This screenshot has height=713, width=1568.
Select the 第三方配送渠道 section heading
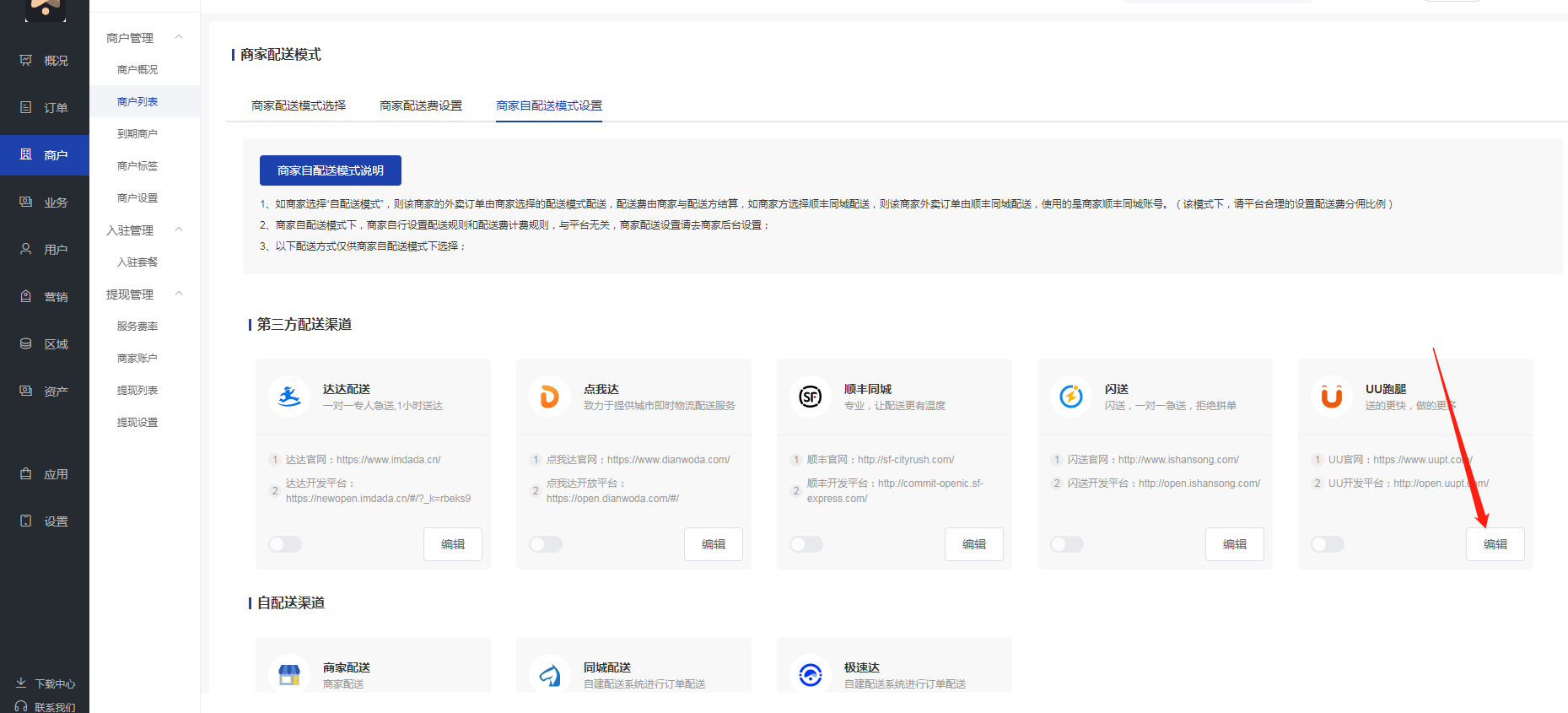(304, 325)
